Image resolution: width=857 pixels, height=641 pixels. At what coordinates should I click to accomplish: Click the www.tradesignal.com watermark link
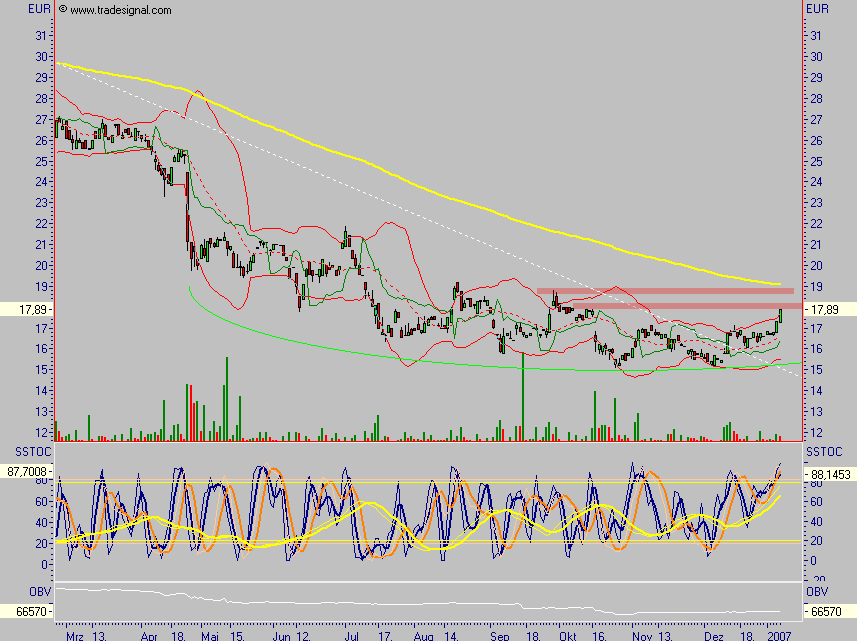click(119, 10)
